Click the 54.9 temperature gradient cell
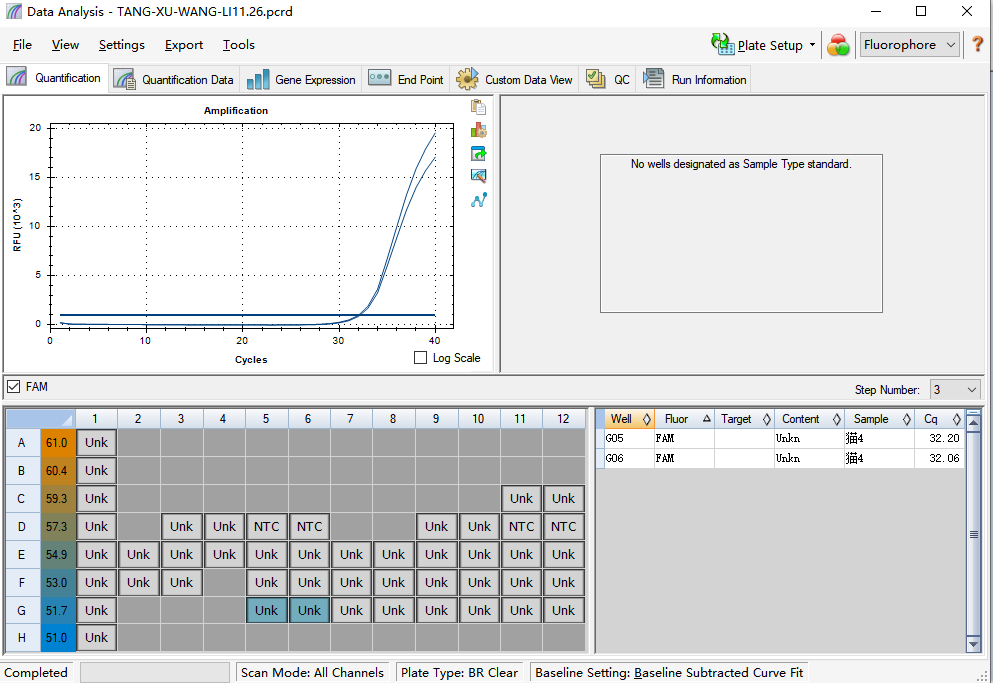 (57, 554)
